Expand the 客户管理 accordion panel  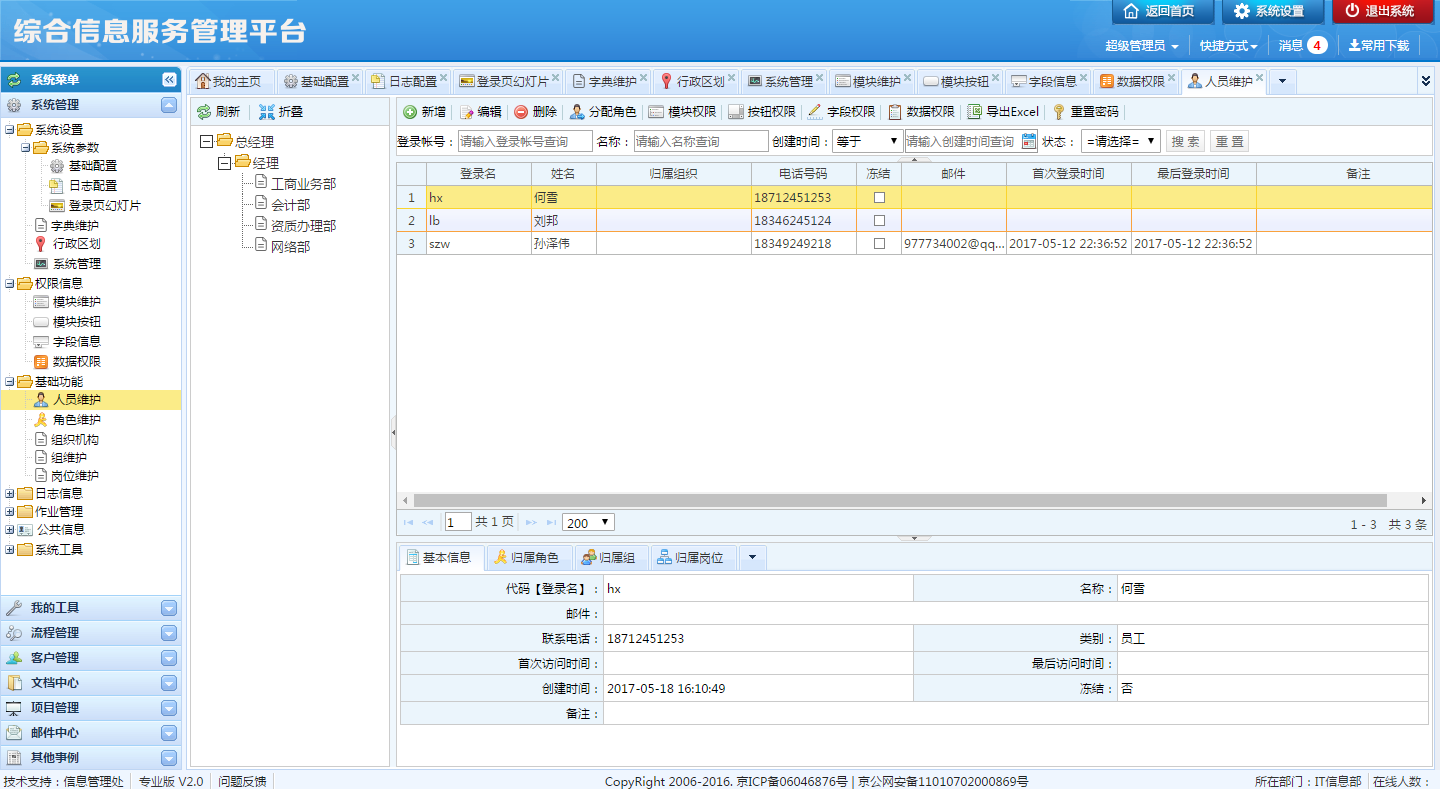(169, 658)
